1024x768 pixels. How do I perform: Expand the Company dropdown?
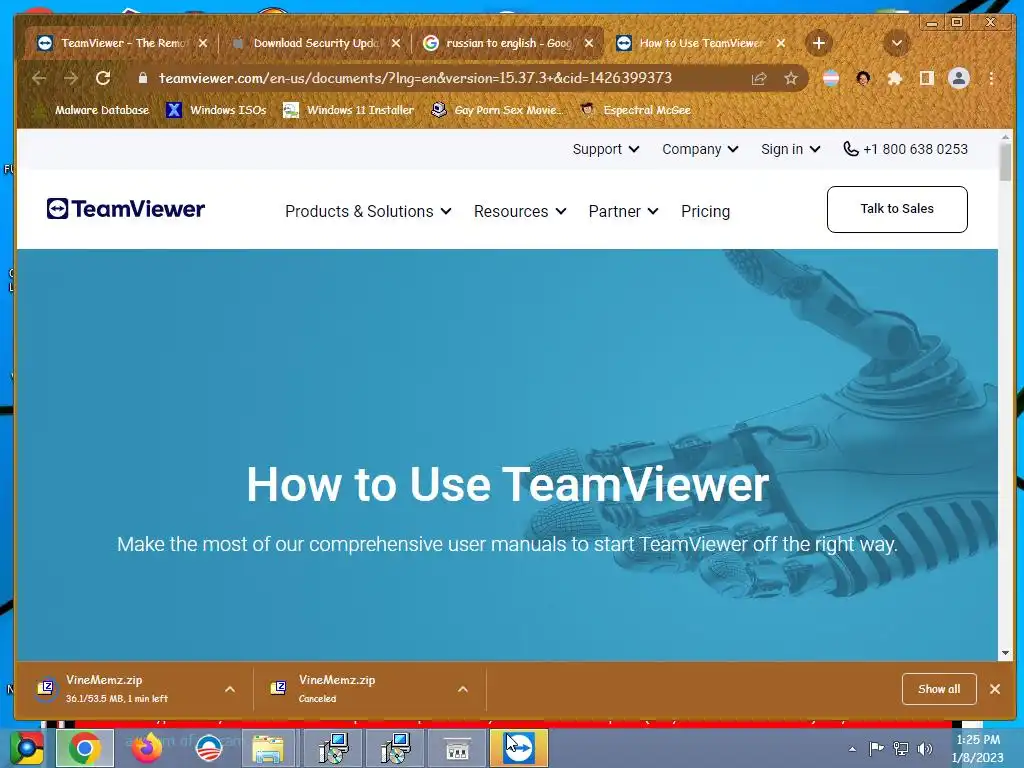pos(700,149)
